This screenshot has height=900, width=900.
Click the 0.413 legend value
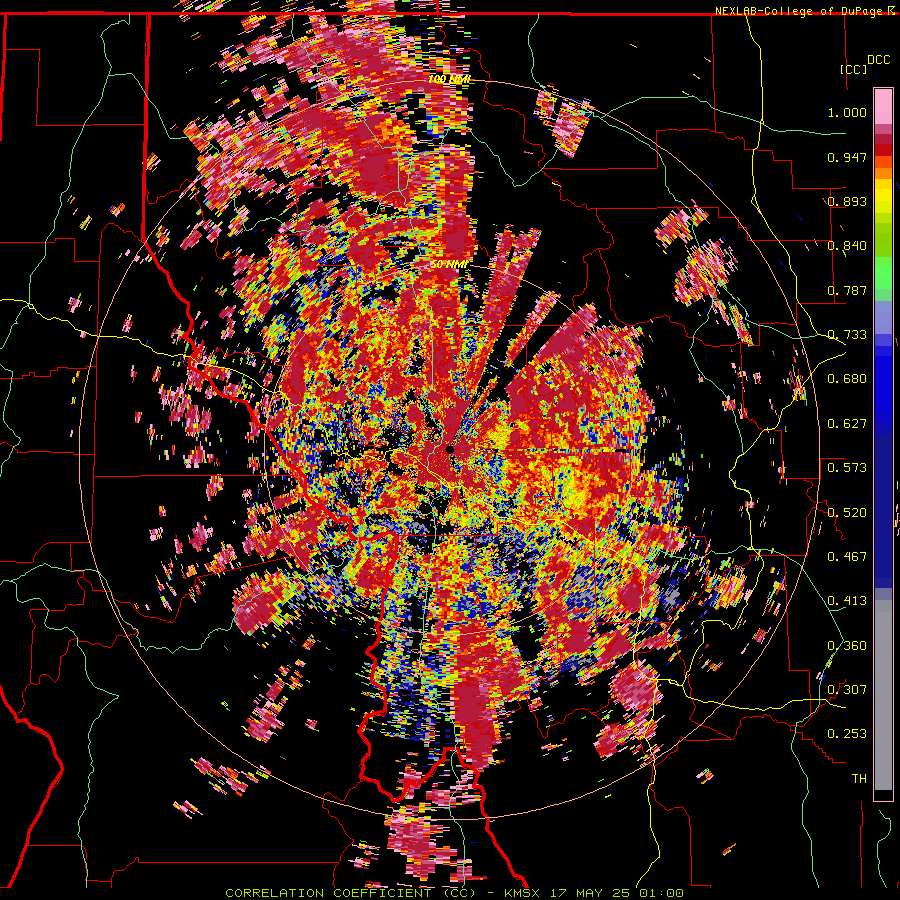click(x=847, y=601)
